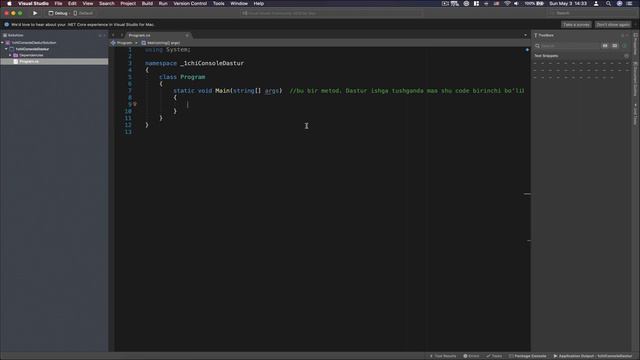Click the breakpoint marker on line 9

tap(135, 104)
